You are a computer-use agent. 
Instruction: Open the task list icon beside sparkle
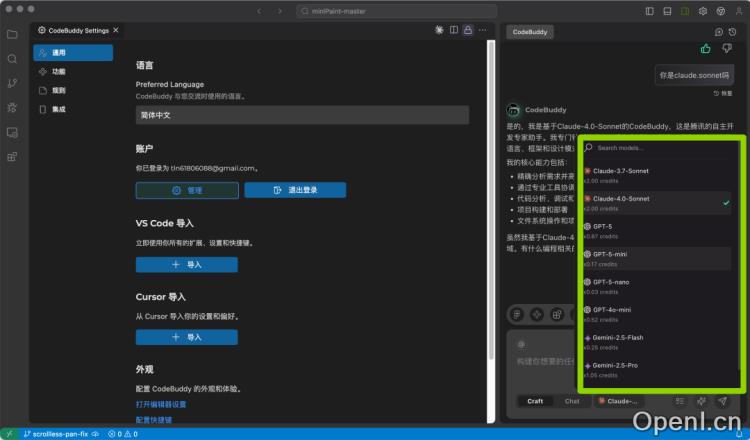pos(680,401)
